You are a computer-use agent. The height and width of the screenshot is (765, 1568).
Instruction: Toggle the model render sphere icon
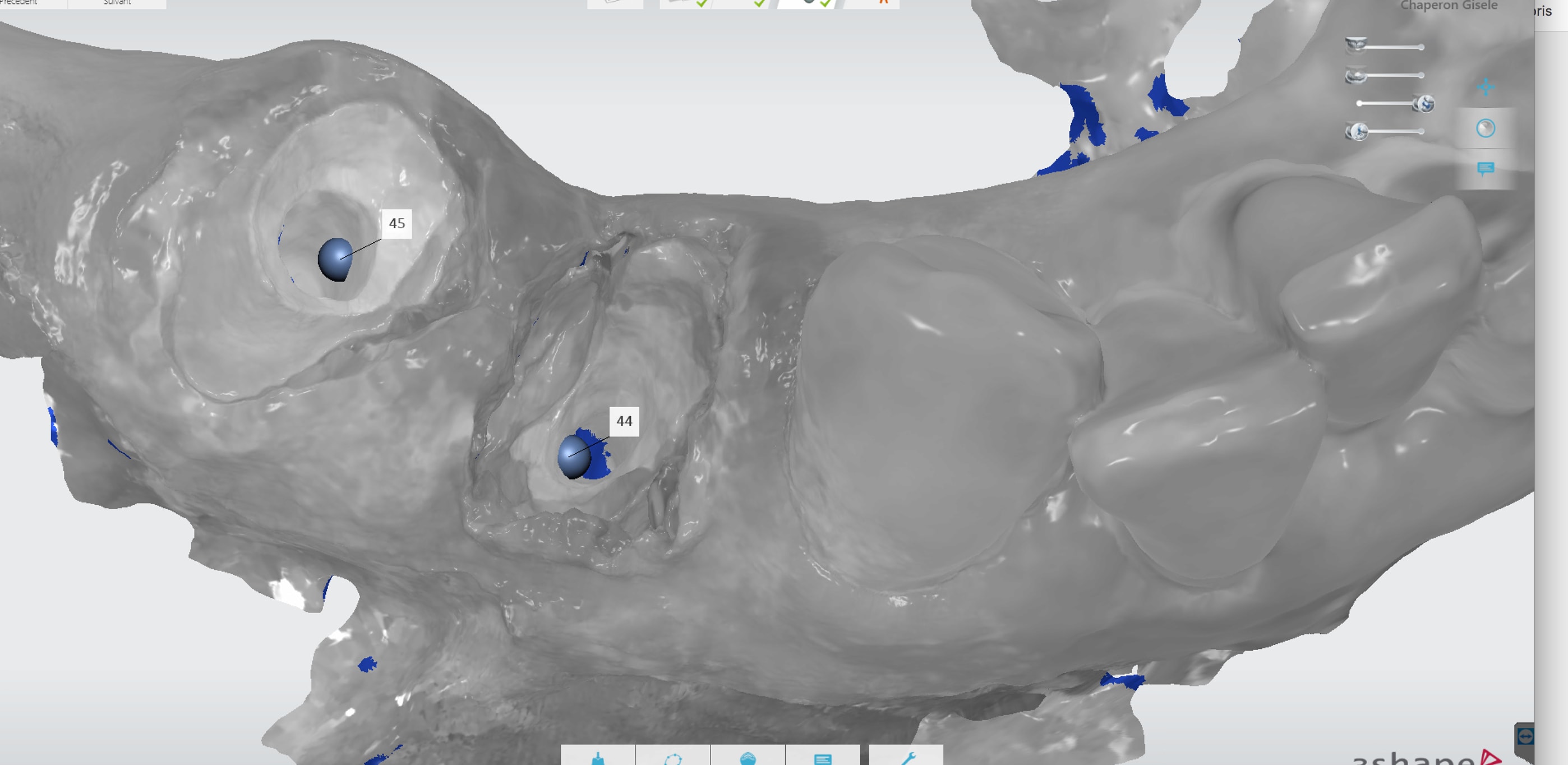pos(1485,128)
